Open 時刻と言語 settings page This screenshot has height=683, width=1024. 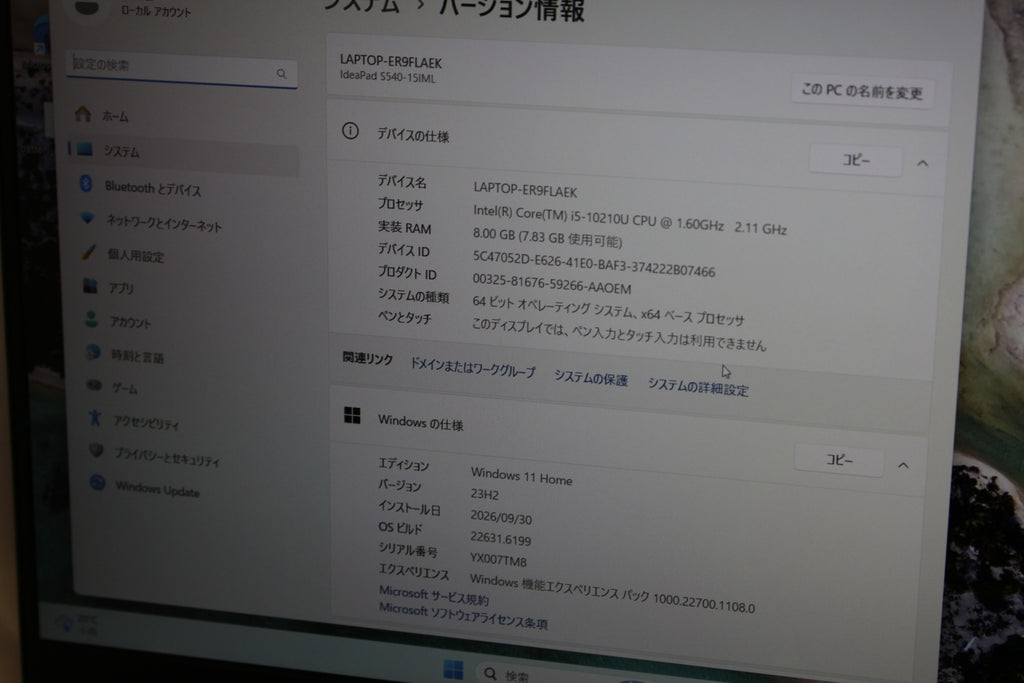point(137,356)
